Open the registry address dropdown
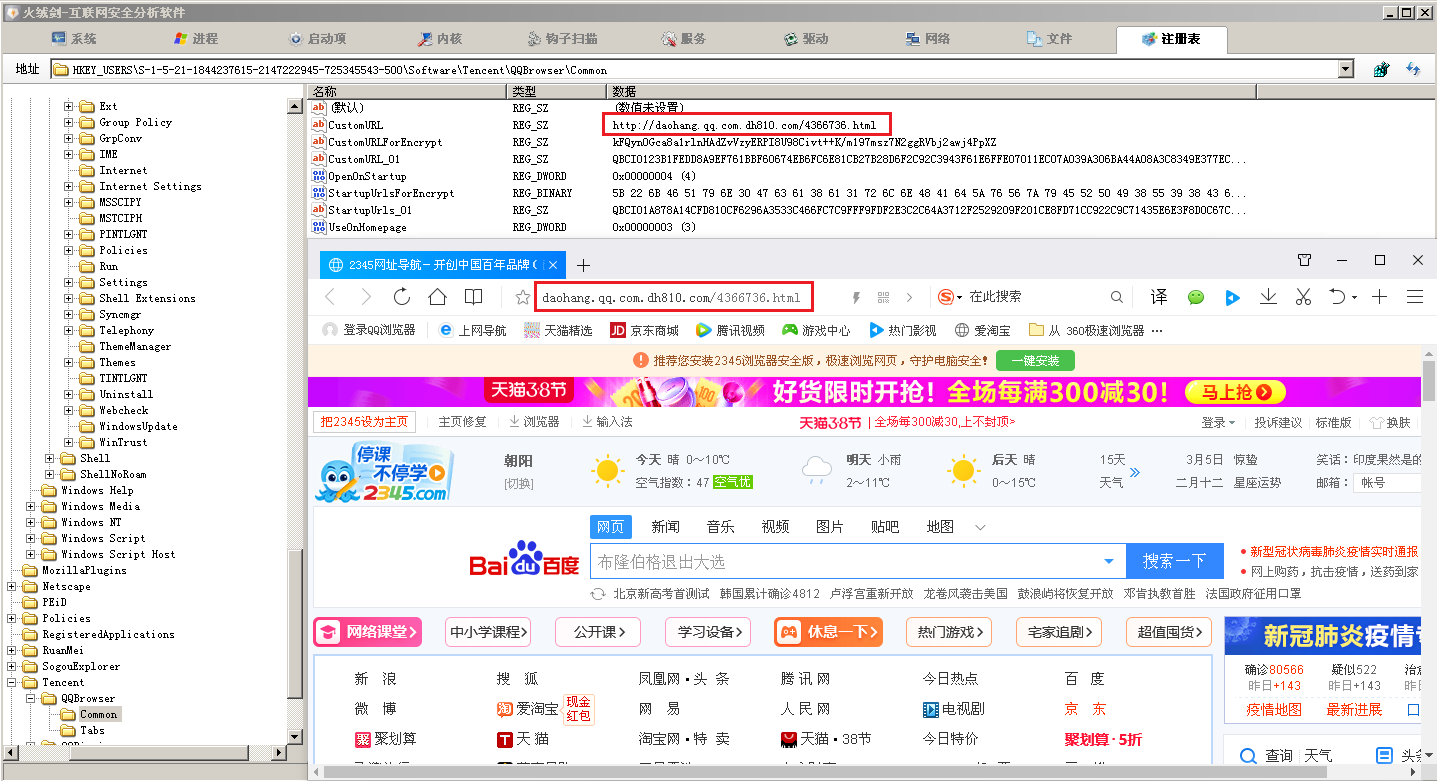The width and height of the screenshot is (1437, 781). pos(1345,70)
